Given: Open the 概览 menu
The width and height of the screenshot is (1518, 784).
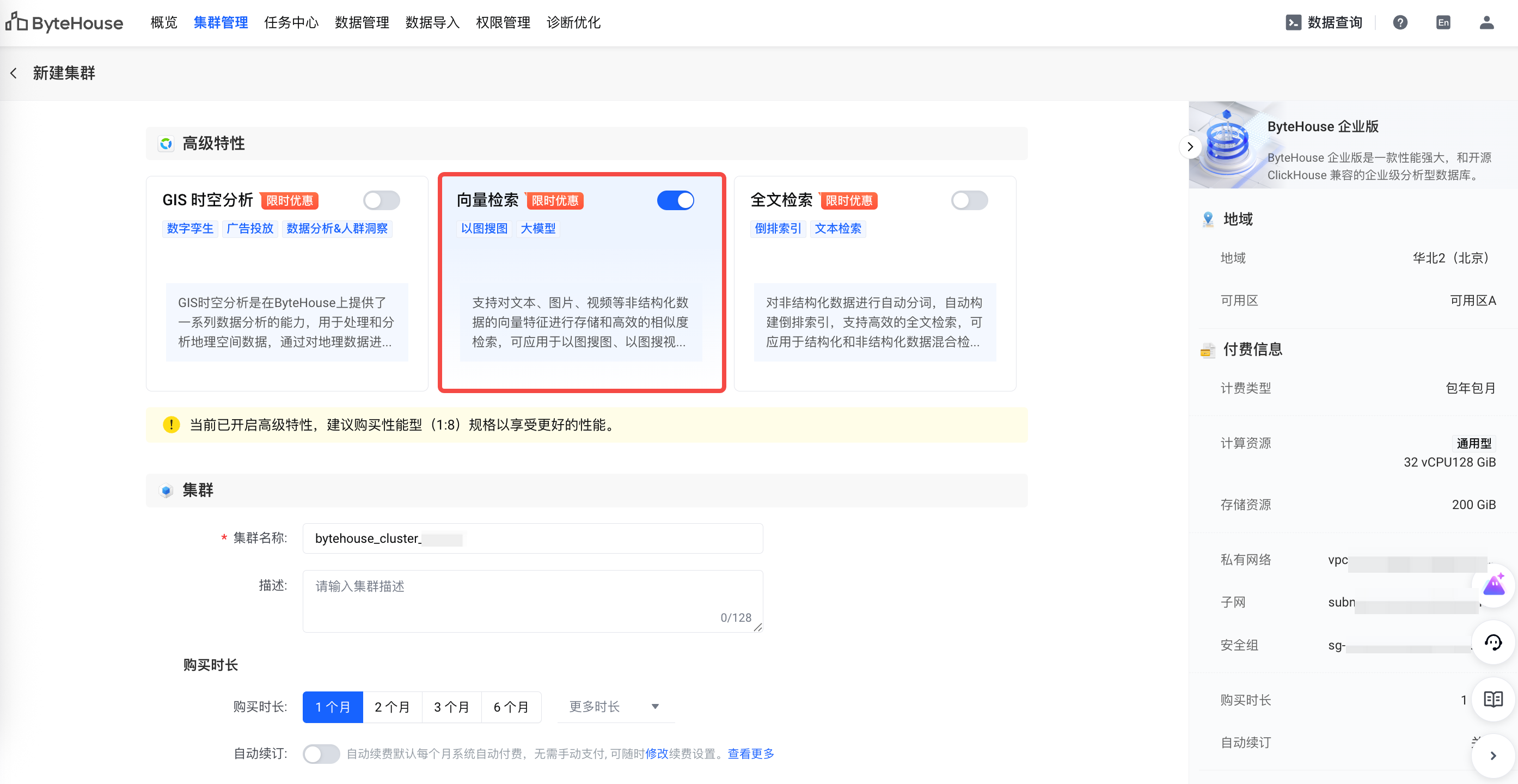Looking at the screenshot, I should pyautogui.click(x=164, y=22).
